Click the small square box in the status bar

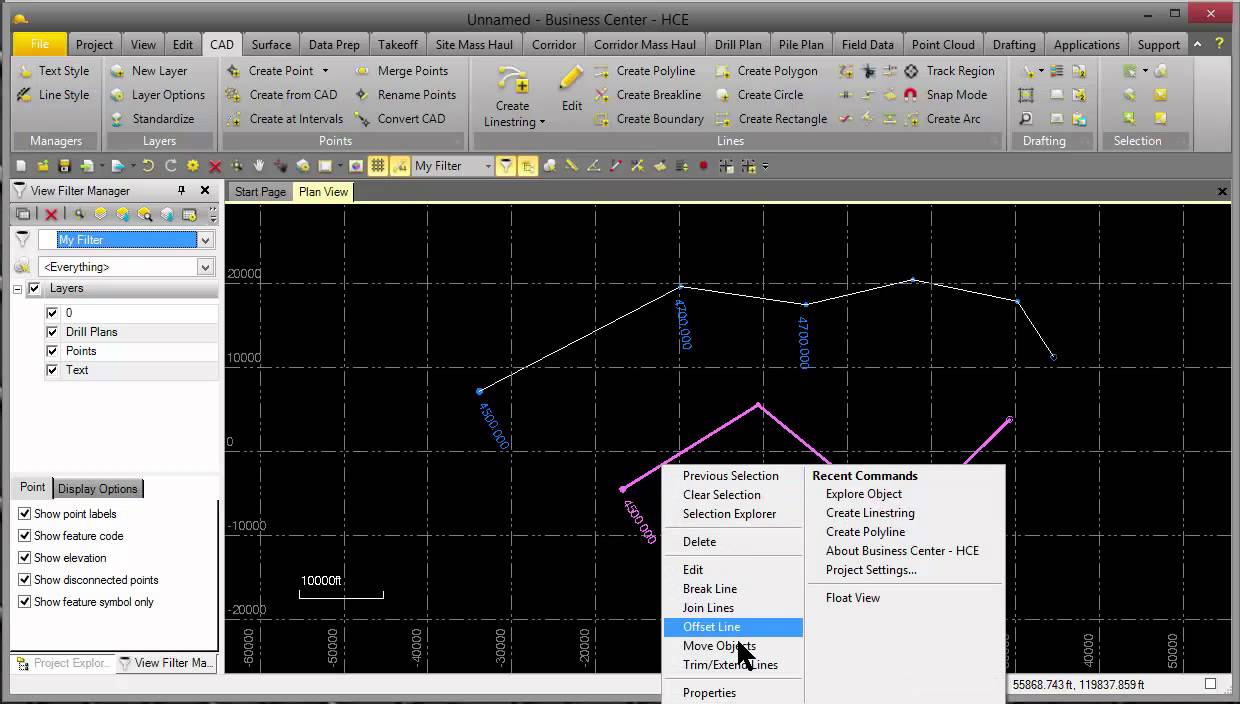click(x=1210, y=684)
